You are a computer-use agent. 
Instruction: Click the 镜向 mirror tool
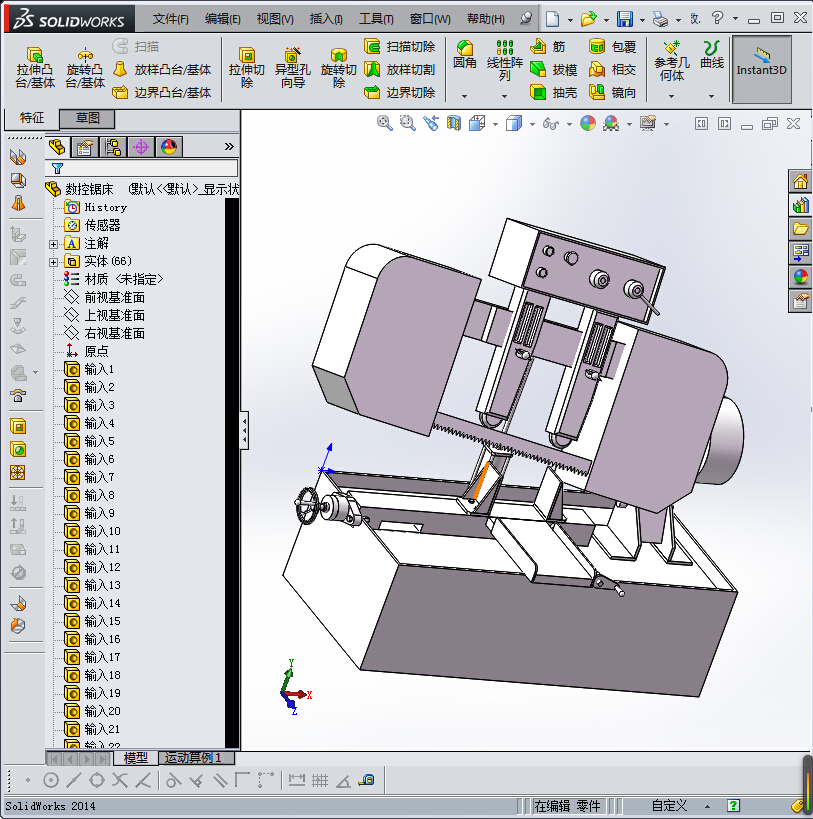612,92
